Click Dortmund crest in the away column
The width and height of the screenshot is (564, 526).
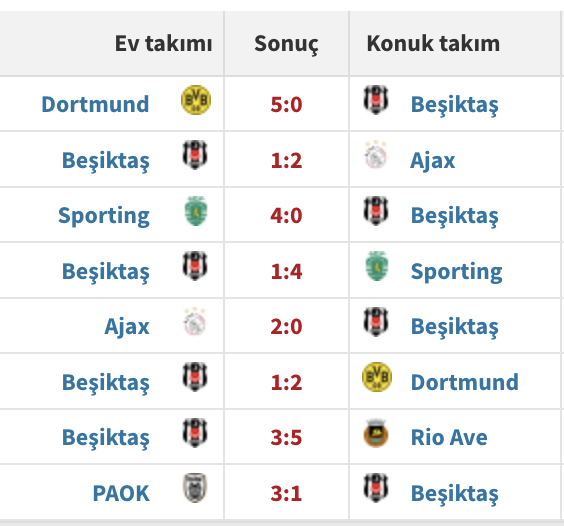tap(377, 377)
